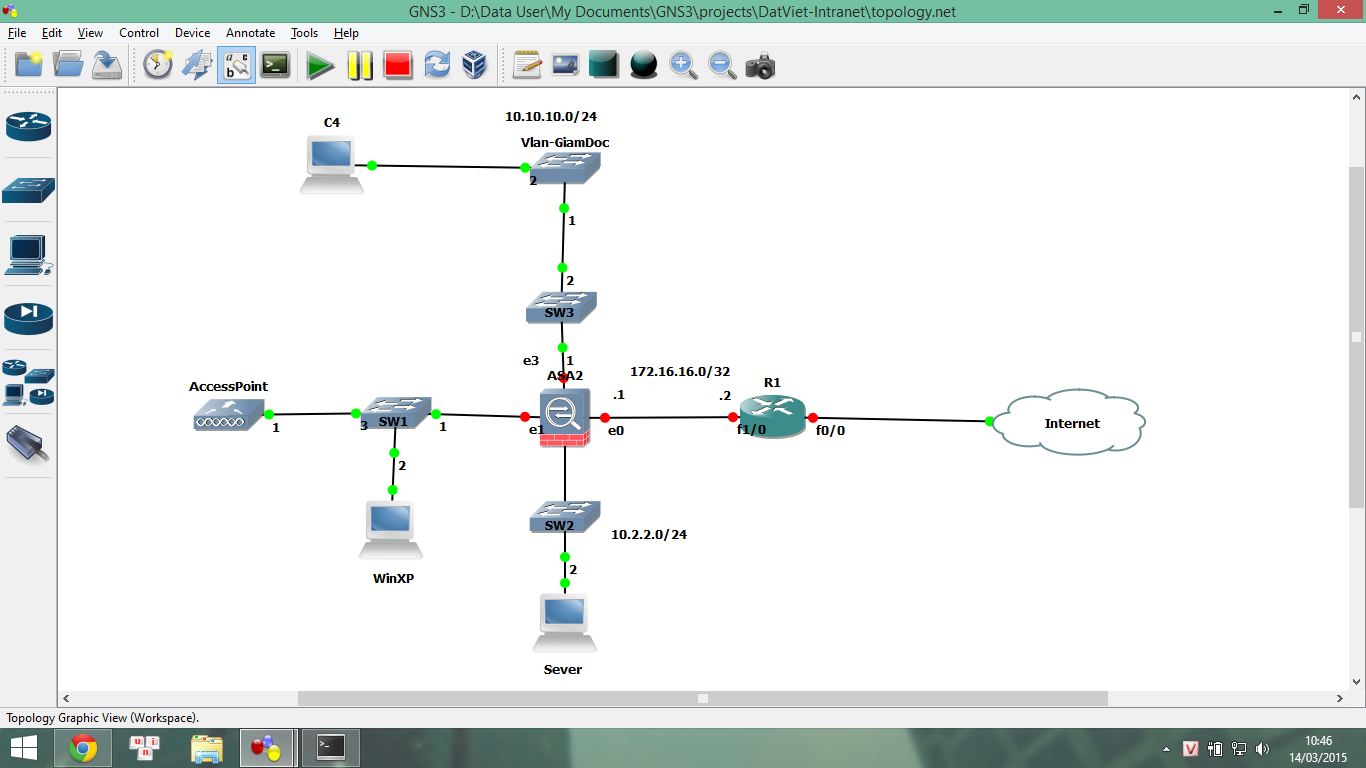Show hidden system tray icons
The image size is (1366, 768).
coord(1166,748)
